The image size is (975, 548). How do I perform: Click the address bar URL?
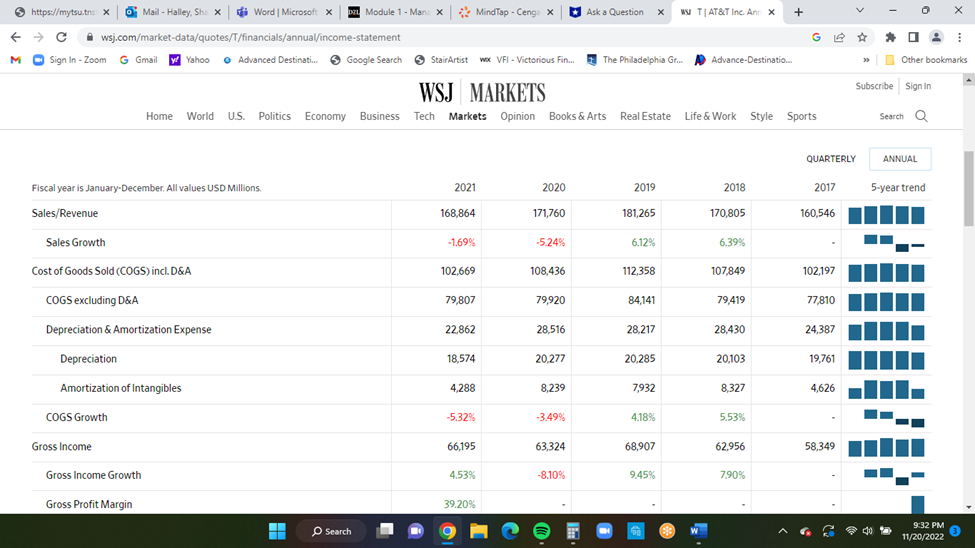[251, 37]
